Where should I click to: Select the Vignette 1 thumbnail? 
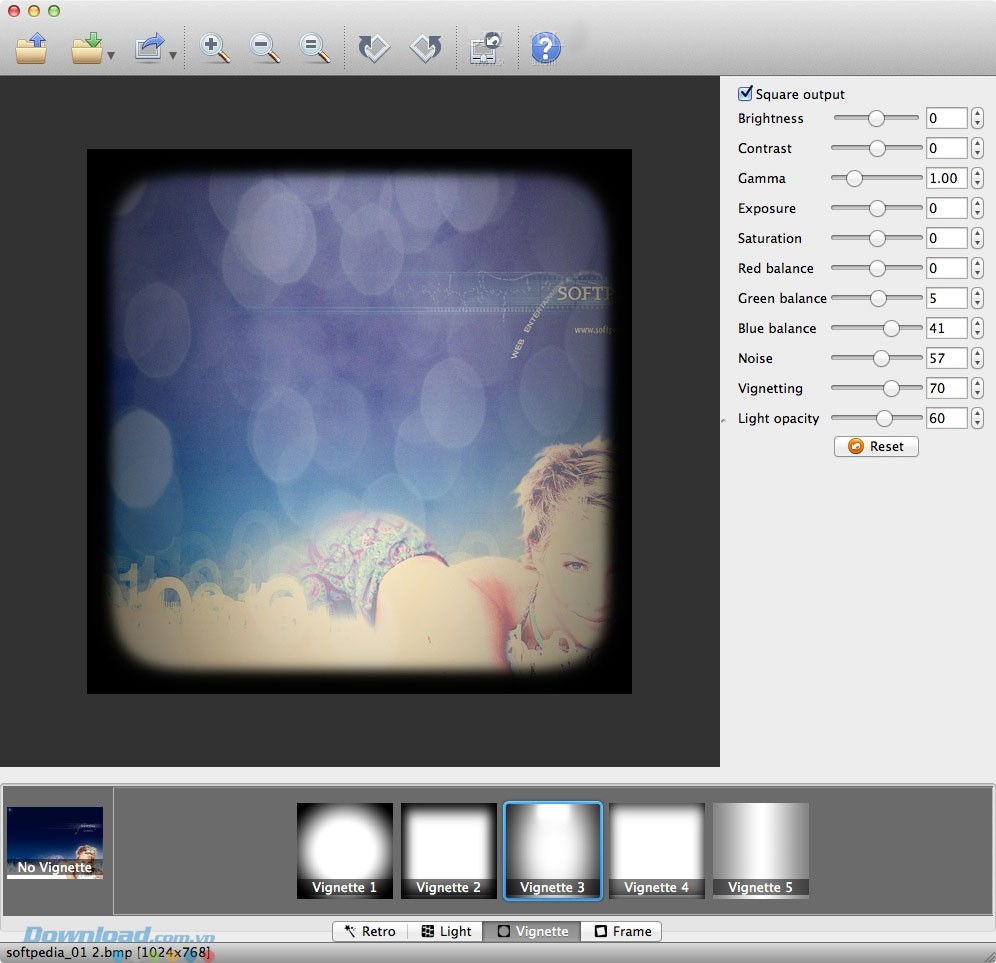click(345, 850)
